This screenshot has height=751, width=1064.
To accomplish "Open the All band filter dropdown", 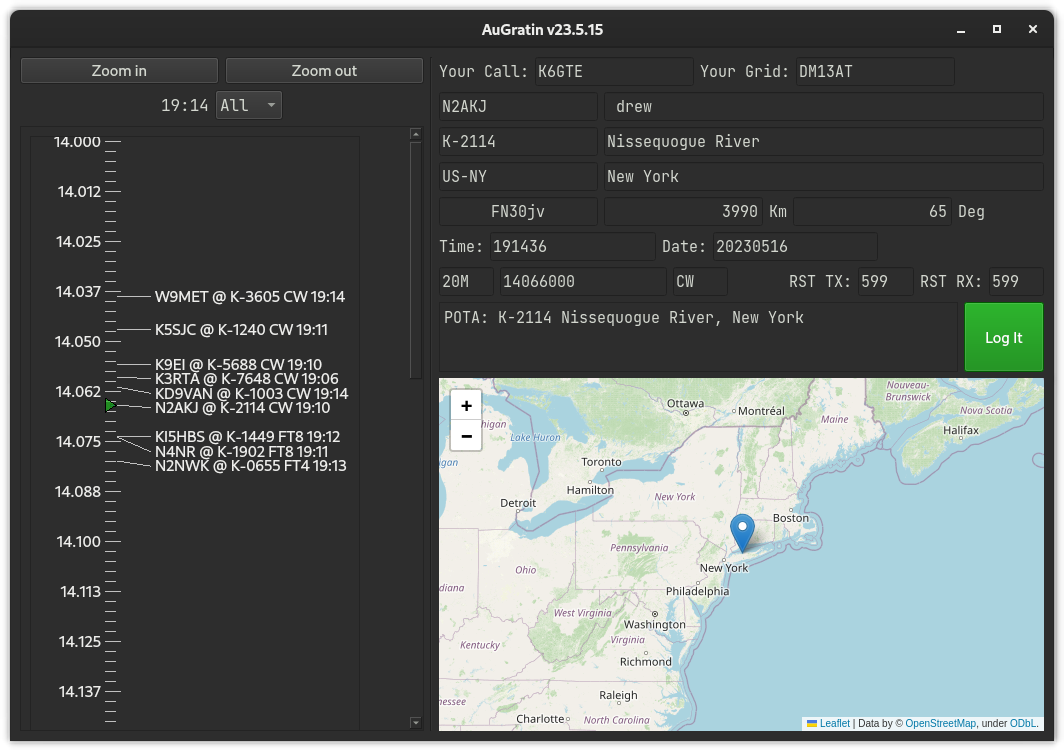I will [x=248, y=105].
